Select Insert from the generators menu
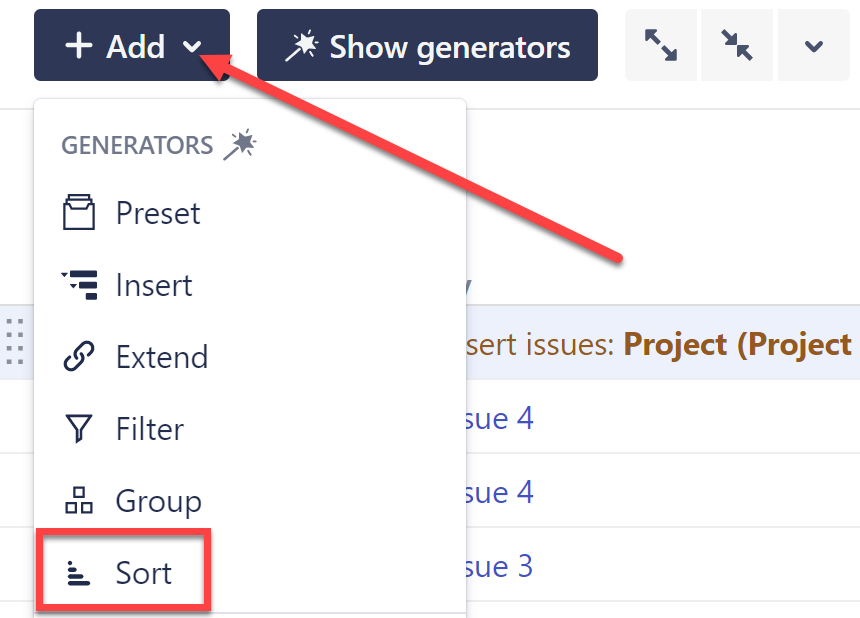 coord(154,285)
